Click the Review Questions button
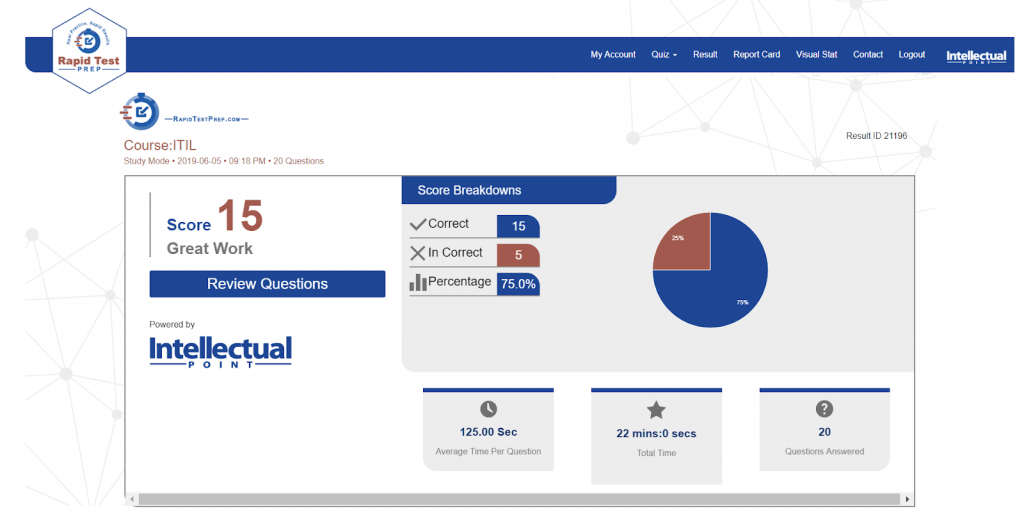Screen dimensions: 1024x515 [267, 284]
